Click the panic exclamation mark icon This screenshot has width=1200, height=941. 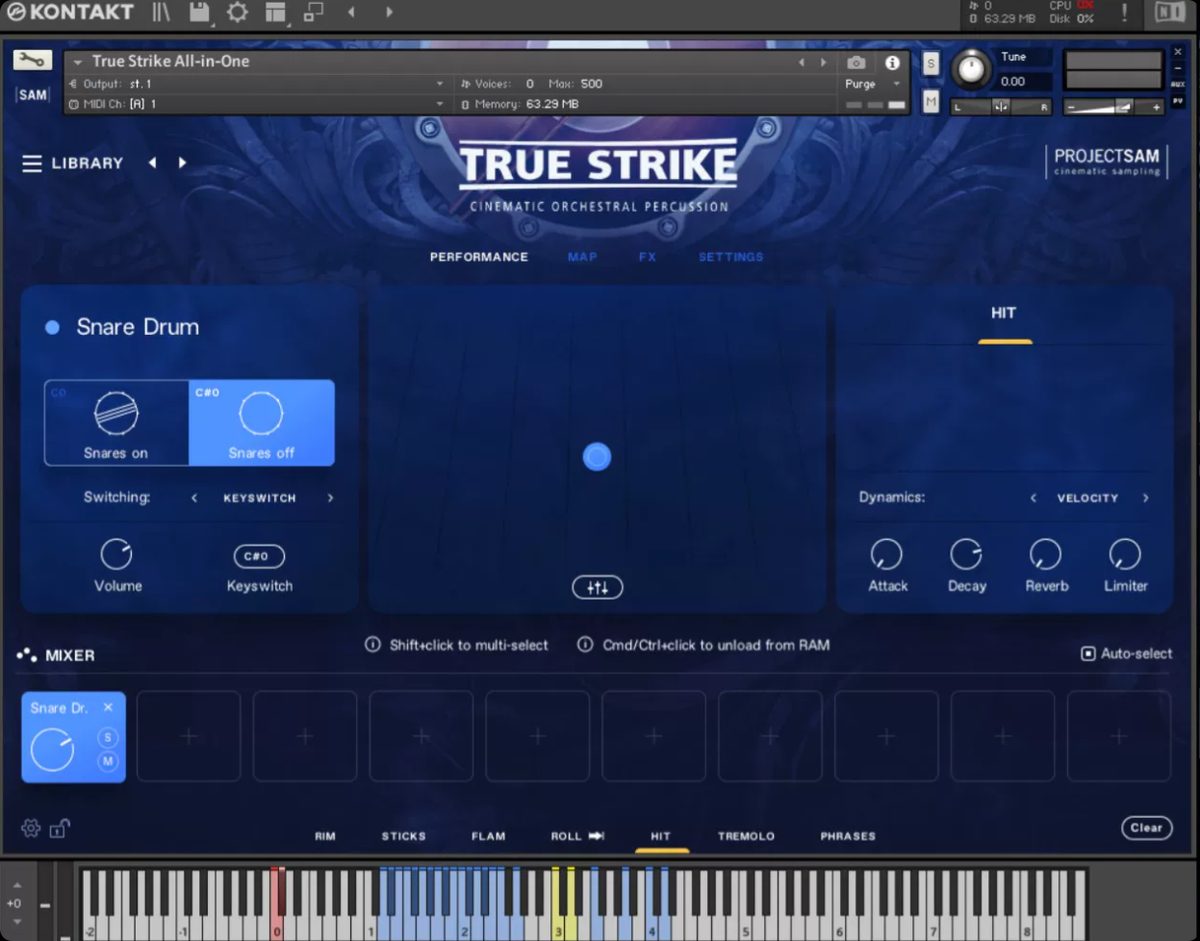click(1125, 12)
